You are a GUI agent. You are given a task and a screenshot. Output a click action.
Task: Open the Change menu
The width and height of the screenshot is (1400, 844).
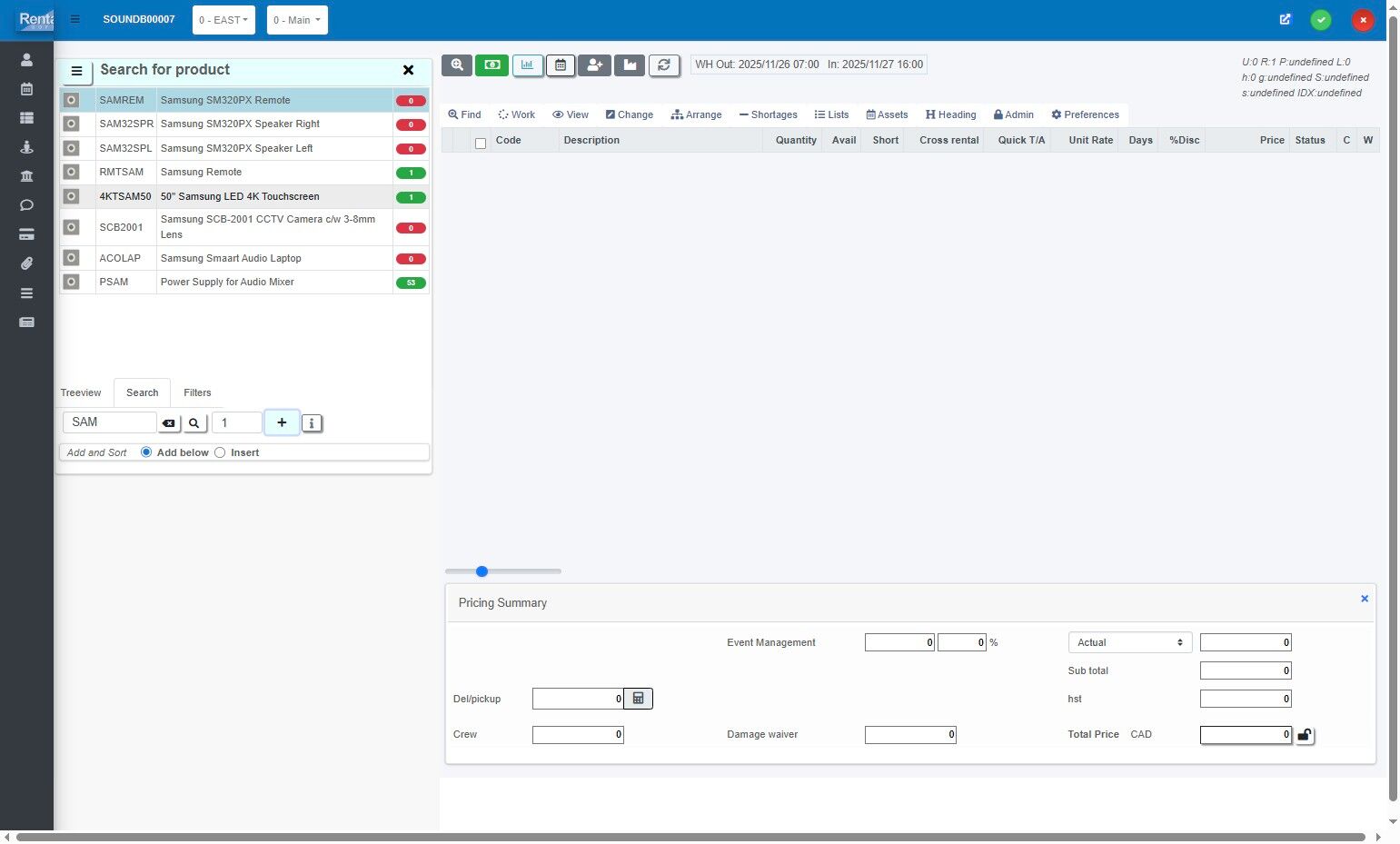click(630, 114)
